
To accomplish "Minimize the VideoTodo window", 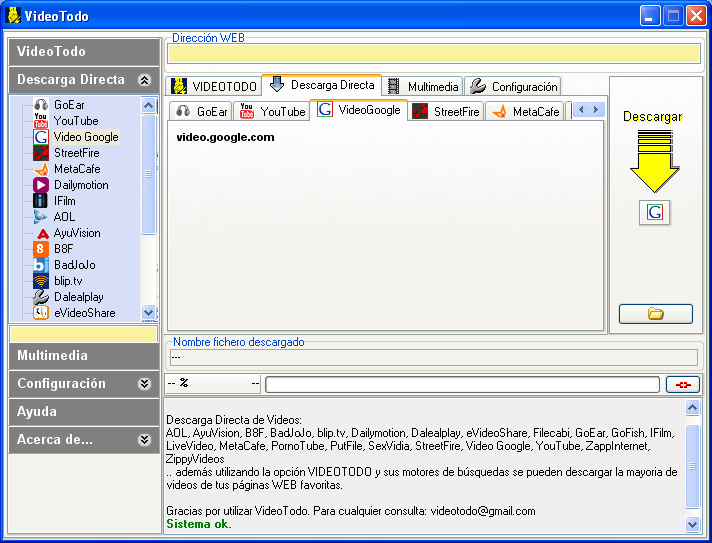I will 650,16.
